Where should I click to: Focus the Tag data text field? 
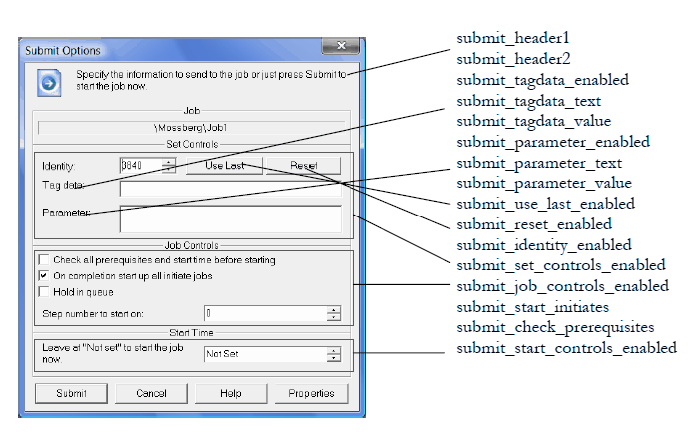coord(230,188)
